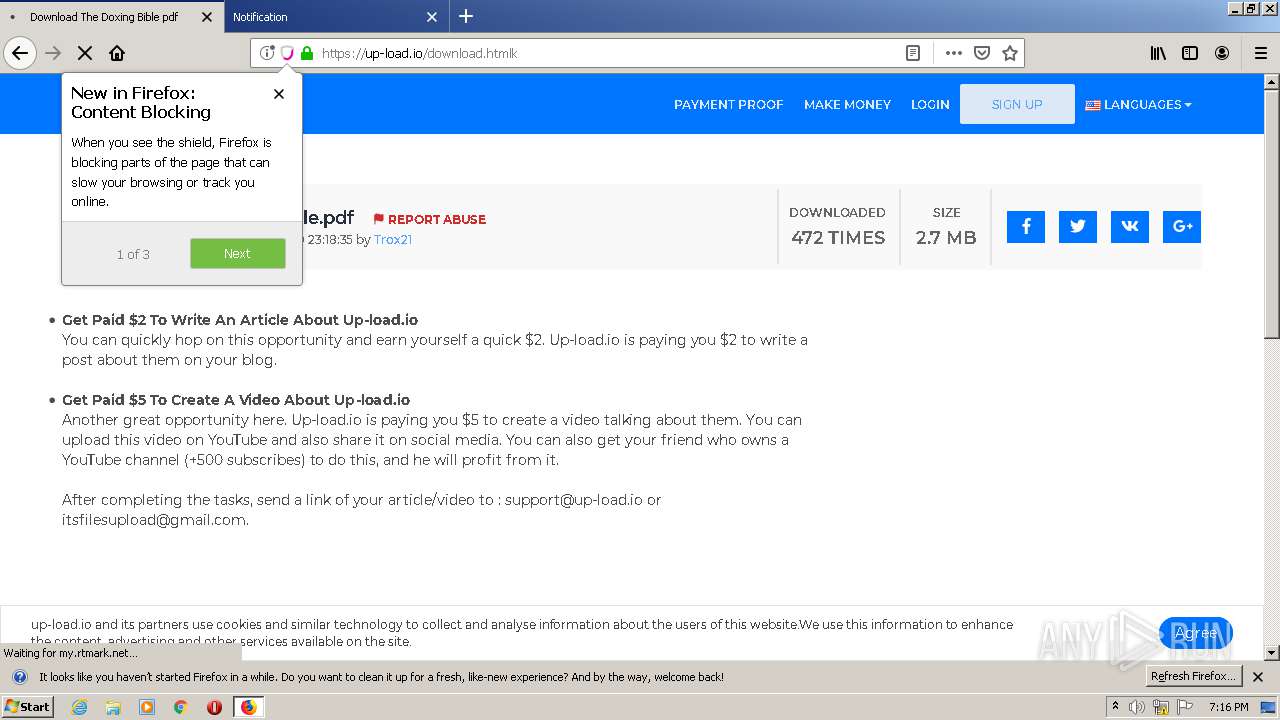Show hidden system tray icons arrow
This screenshot has width=1280, height=720.
coord(1116,706)
